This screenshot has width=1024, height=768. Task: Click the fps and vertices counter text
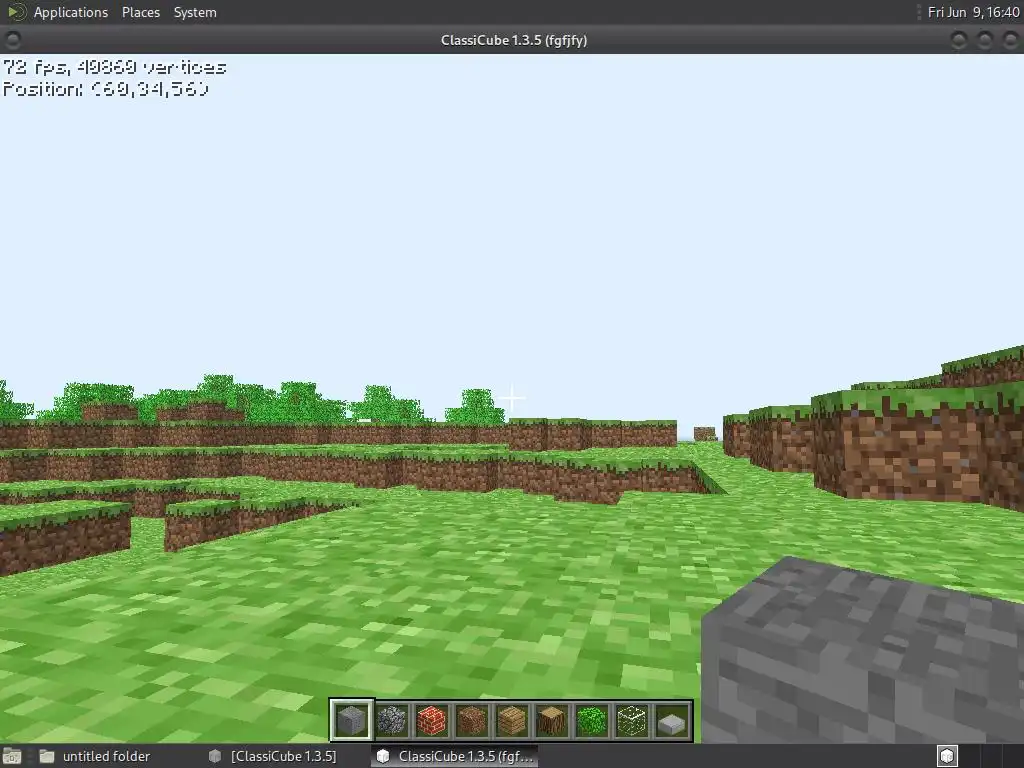tap(115, 67)
